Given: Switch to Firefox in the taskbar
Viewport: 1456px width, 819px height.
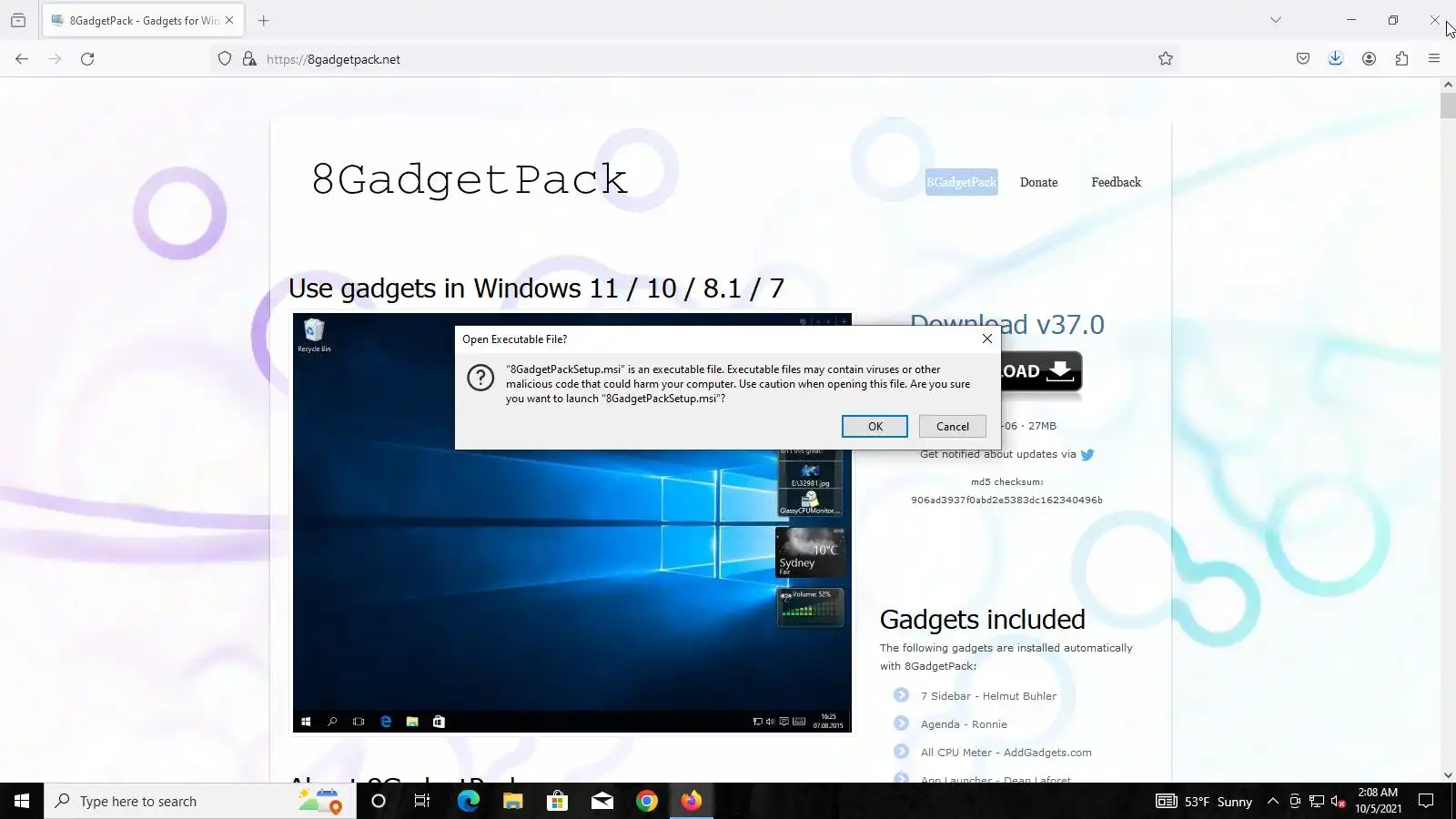Looking at the screenshot, I should (692, 801).
